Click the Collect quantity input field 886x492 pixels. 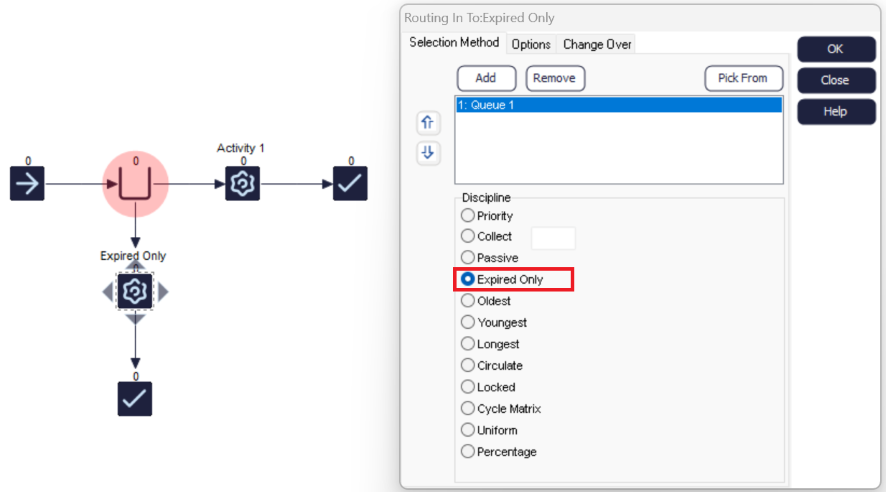pyautogui.click(x=553, y=238)
